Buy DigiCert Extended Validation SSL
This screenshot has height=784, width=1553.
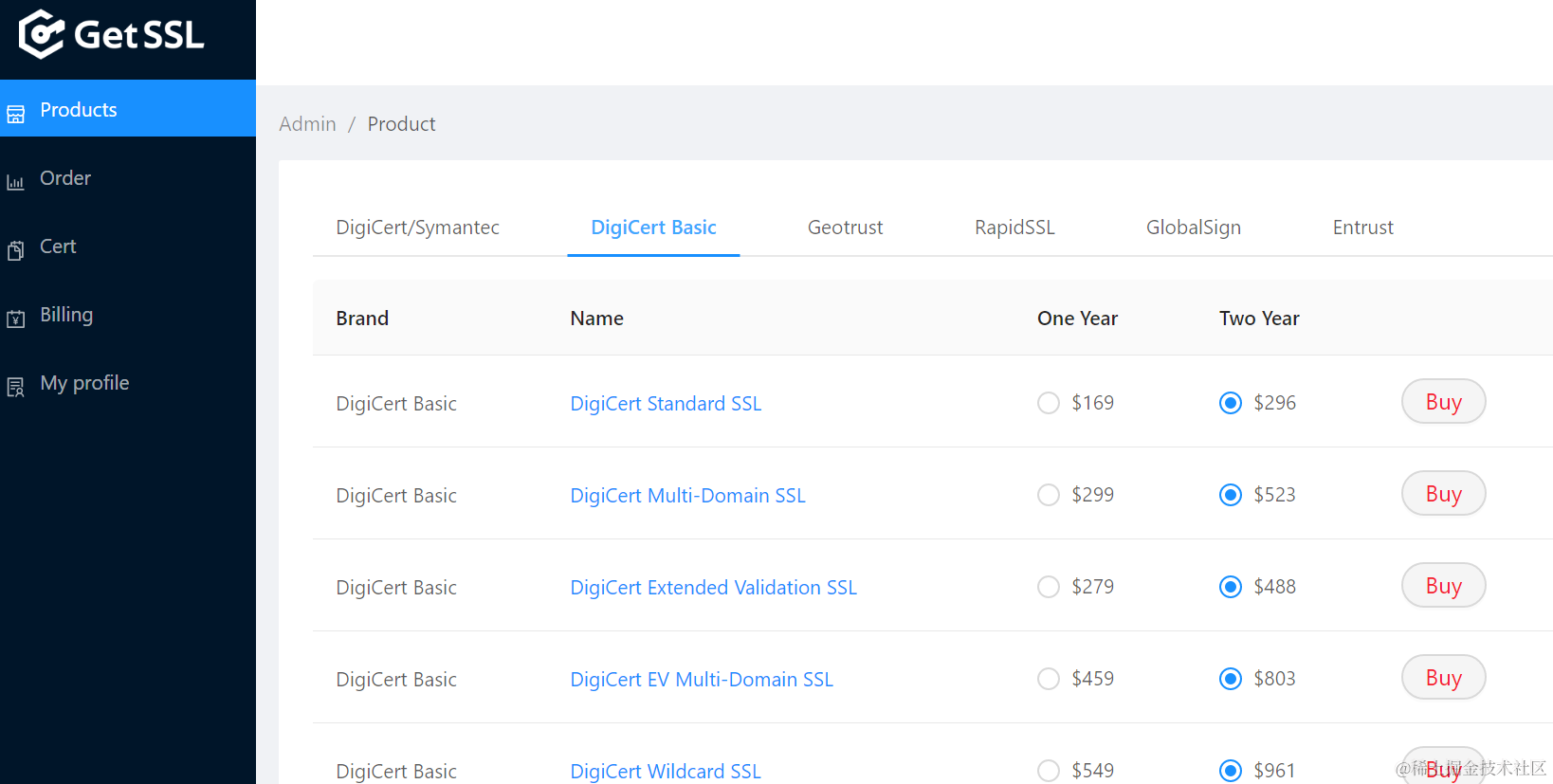(1443, 586)
